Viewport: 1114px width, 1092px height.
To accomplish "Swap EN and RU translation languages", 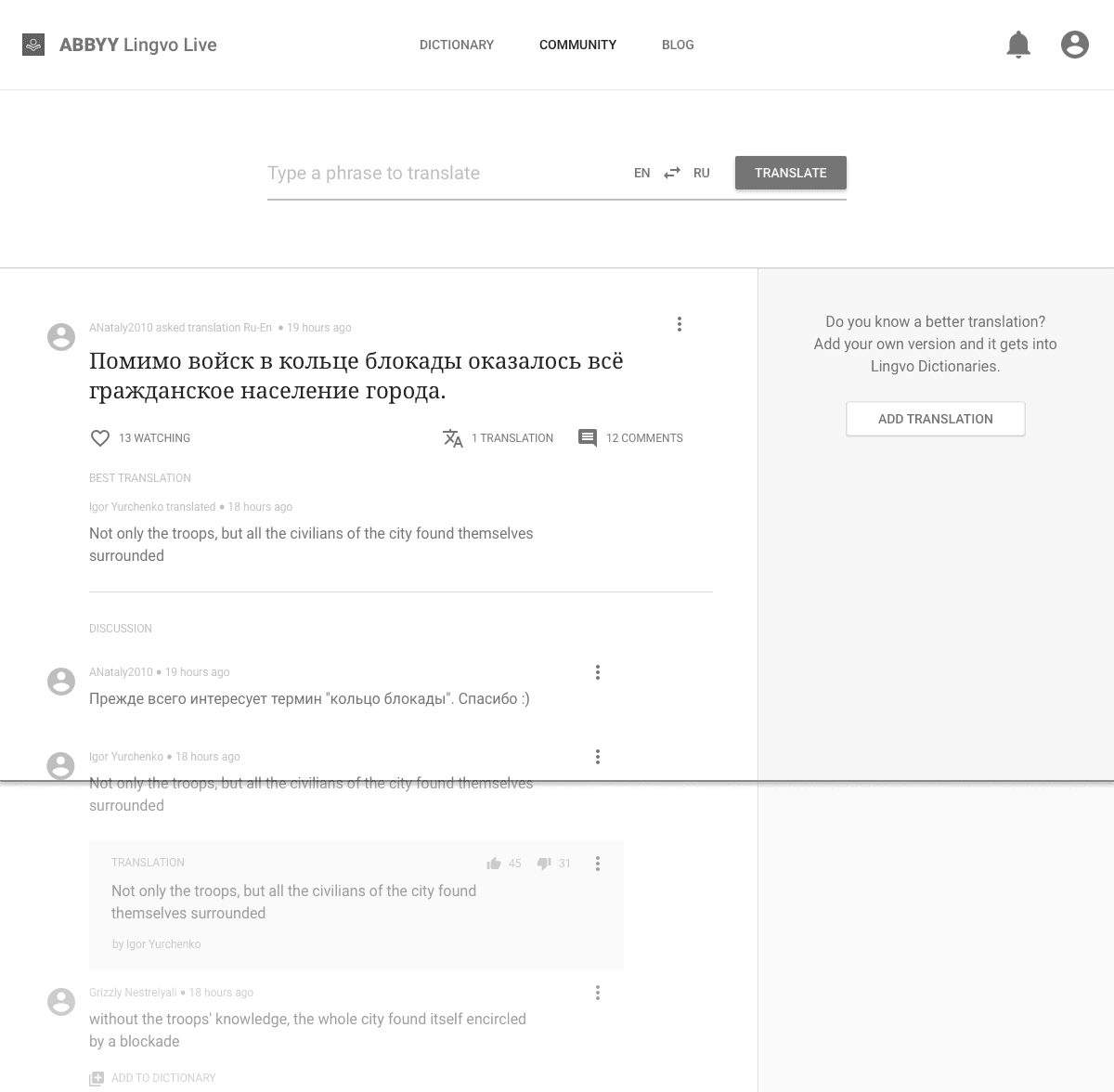I will click(x=672, y=173).
